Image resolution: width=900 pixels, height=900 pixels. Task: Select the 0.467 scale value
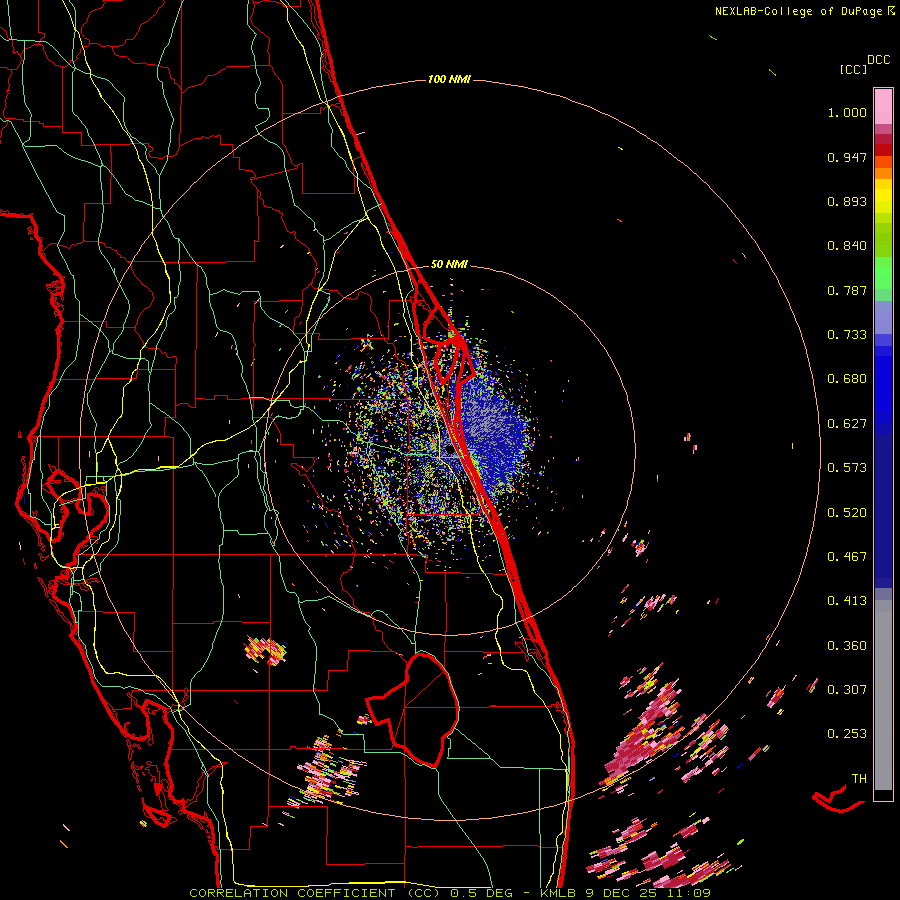click(x=847, y=557)
